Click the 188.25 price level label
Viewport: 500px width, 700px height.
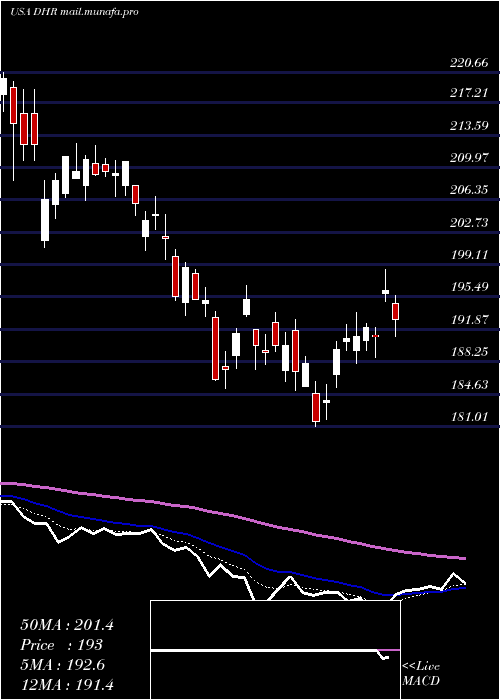pos(469,352)
